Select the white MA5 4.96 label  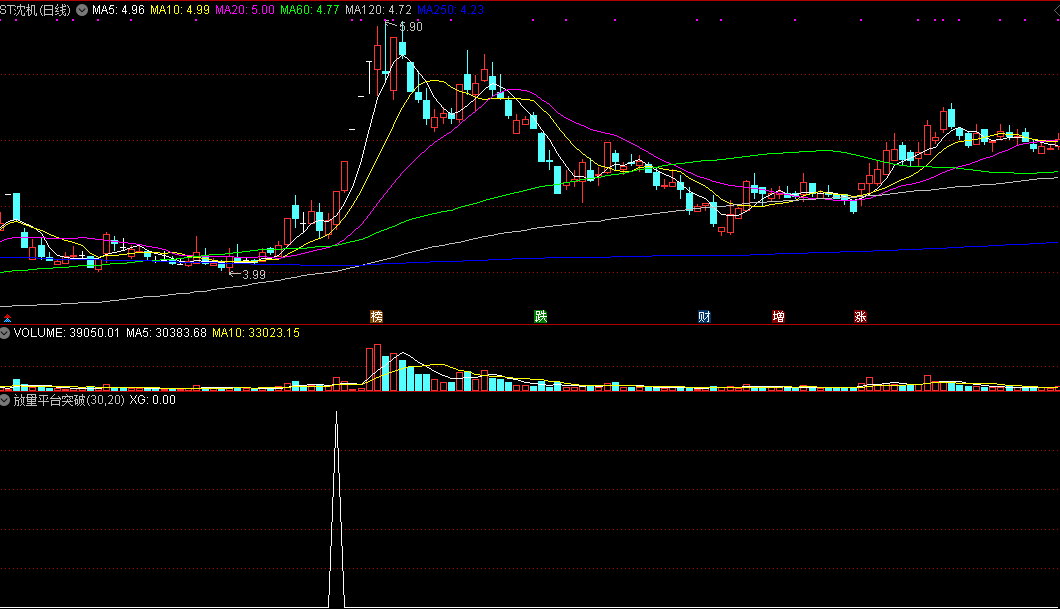click(118, 10)
